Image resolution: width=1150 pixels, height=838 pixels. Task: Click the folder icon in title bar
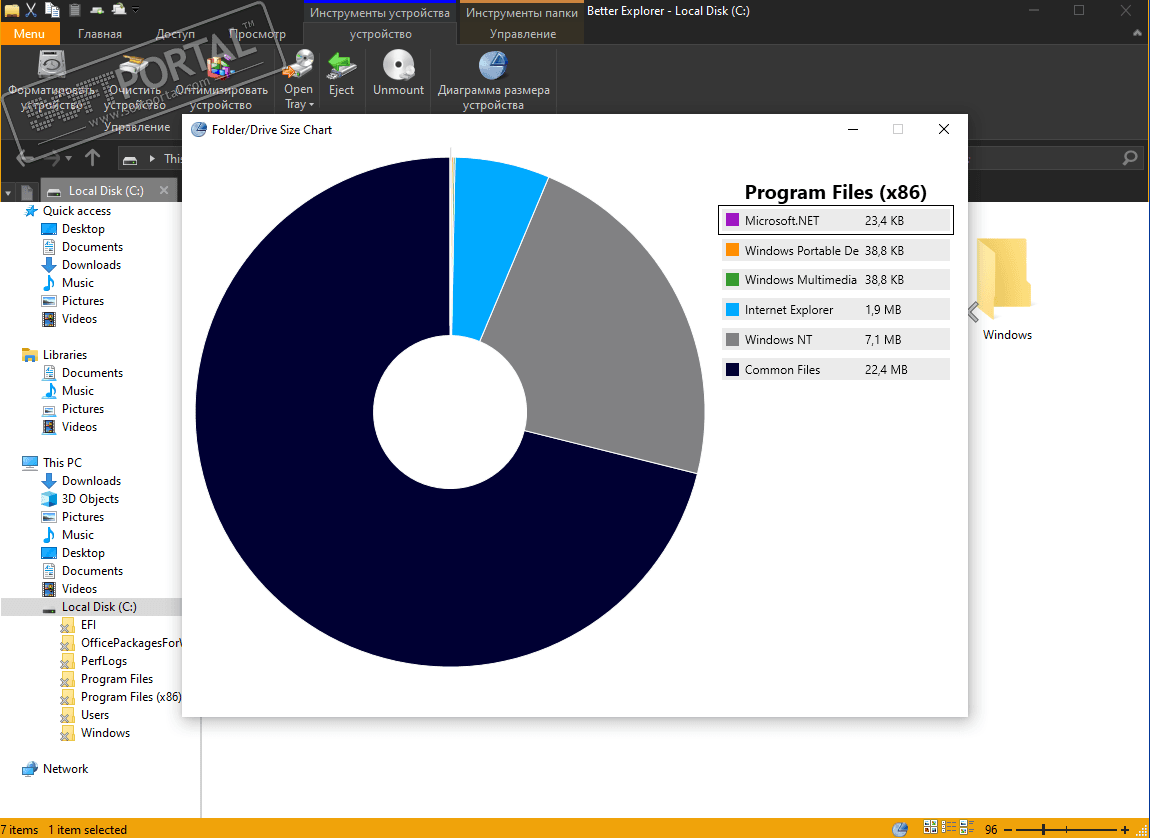[x=11, y=10]
